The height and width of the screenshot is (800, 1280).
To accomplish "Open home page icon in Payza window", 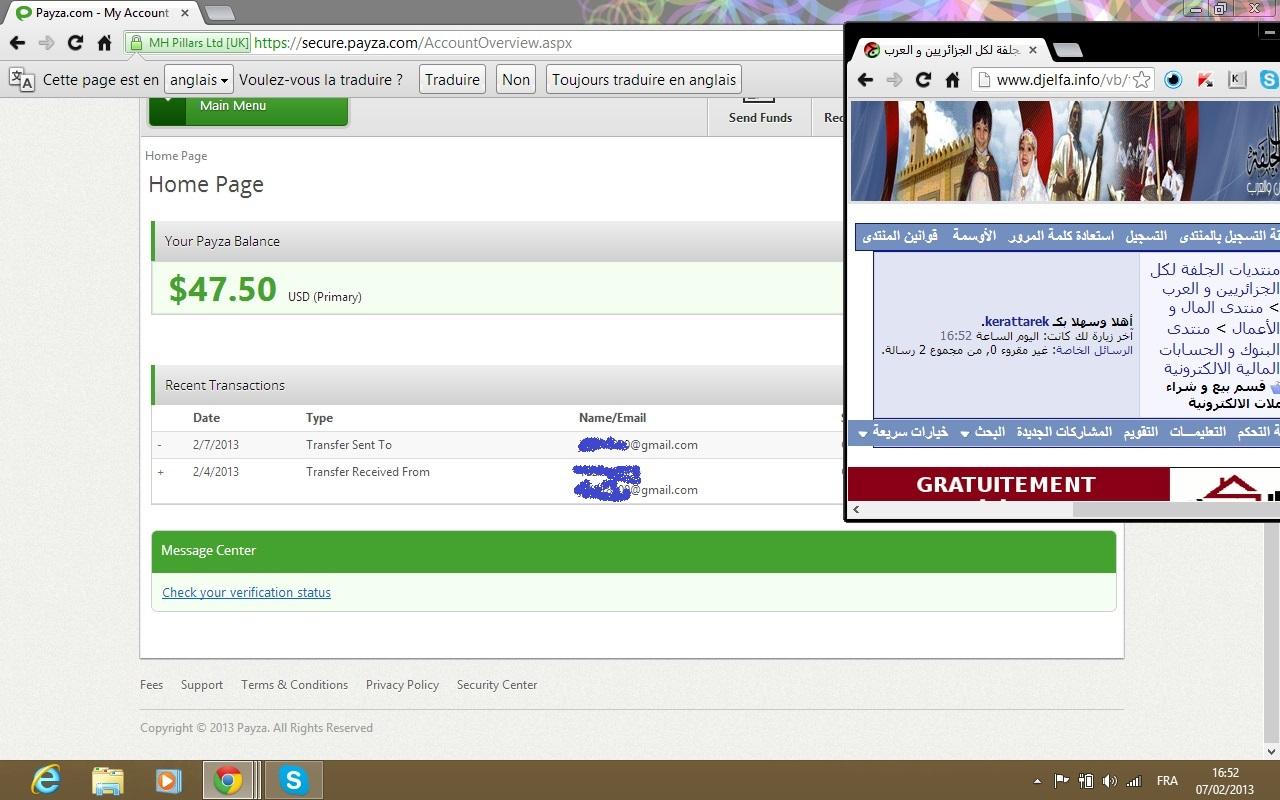I will [104, 43].
